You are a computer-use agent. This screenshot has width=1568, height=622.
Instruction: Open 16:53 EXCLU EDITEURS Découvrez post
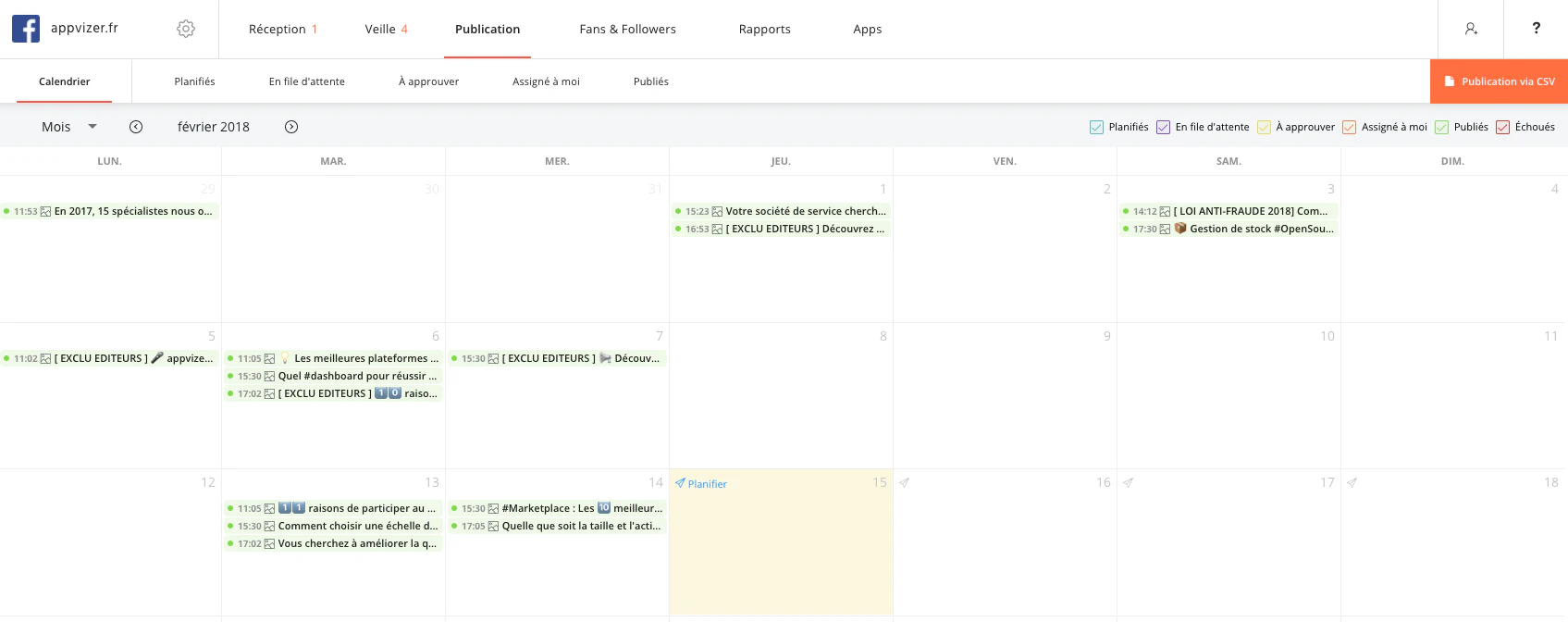(782, 230)
